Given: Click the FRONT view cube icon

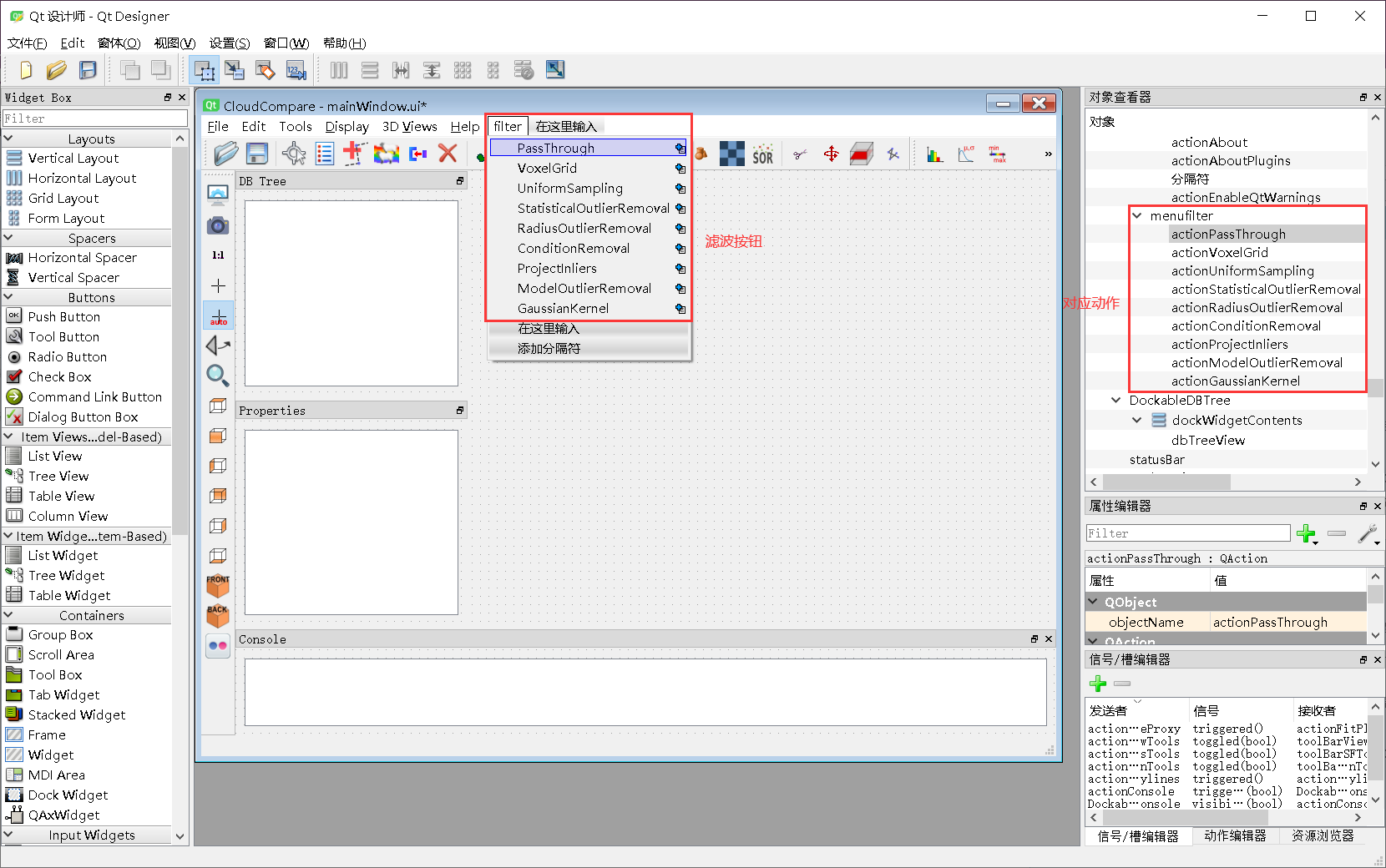Looking at the screenshot, I should (x=218, y=586).
